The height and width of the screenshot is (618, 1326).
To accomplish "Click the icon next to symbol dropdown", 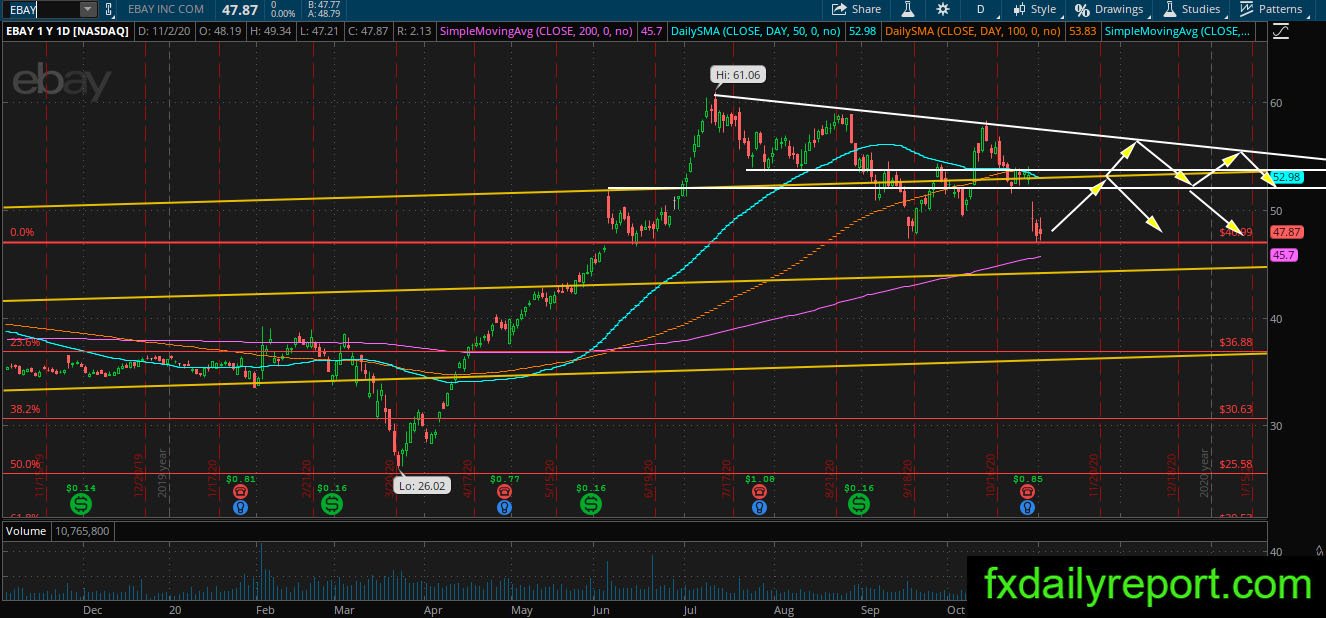I will (110, 9).
